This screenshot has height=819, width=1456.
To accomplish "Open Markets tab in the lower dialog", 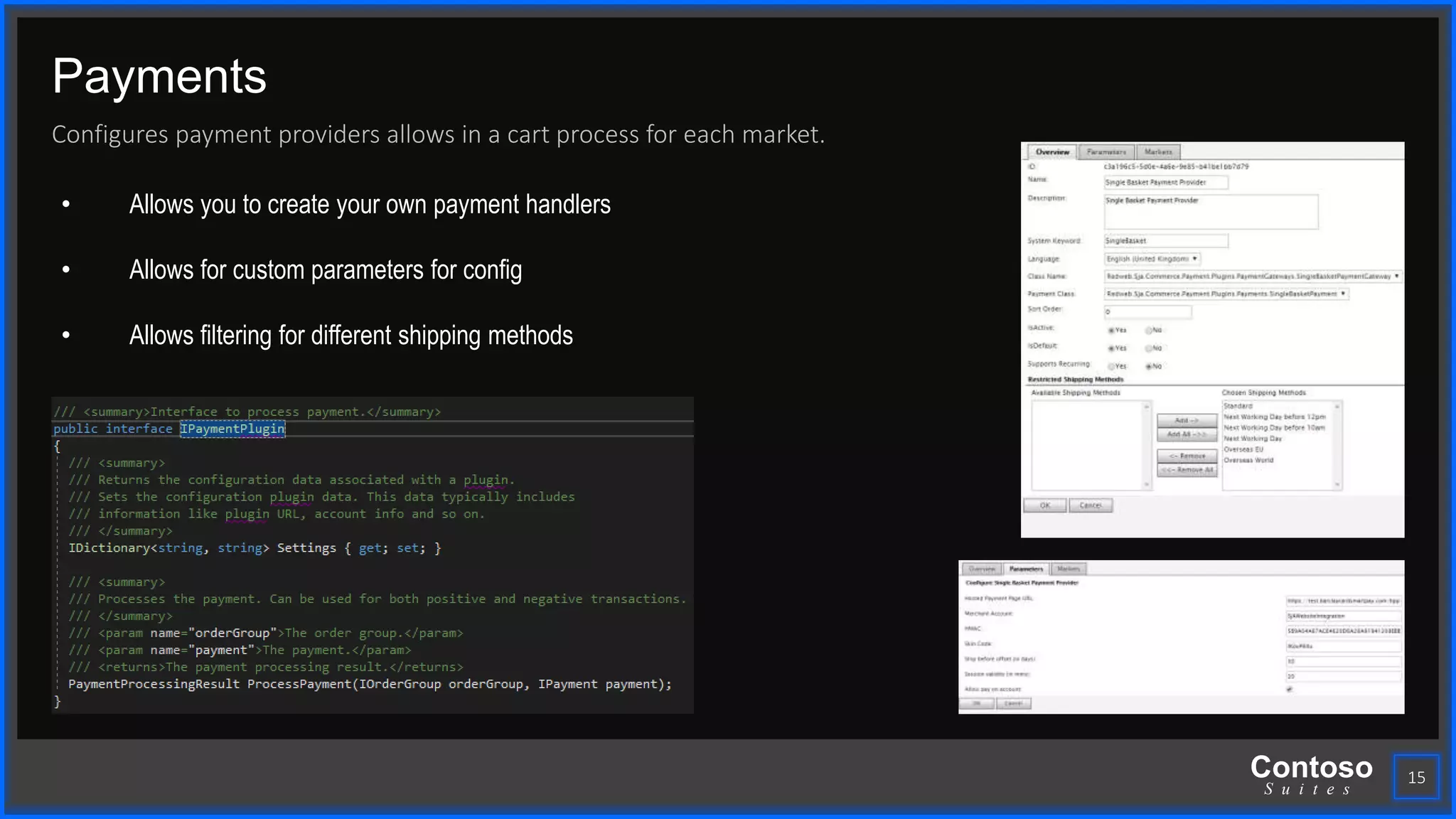I will click(1069, 569).
